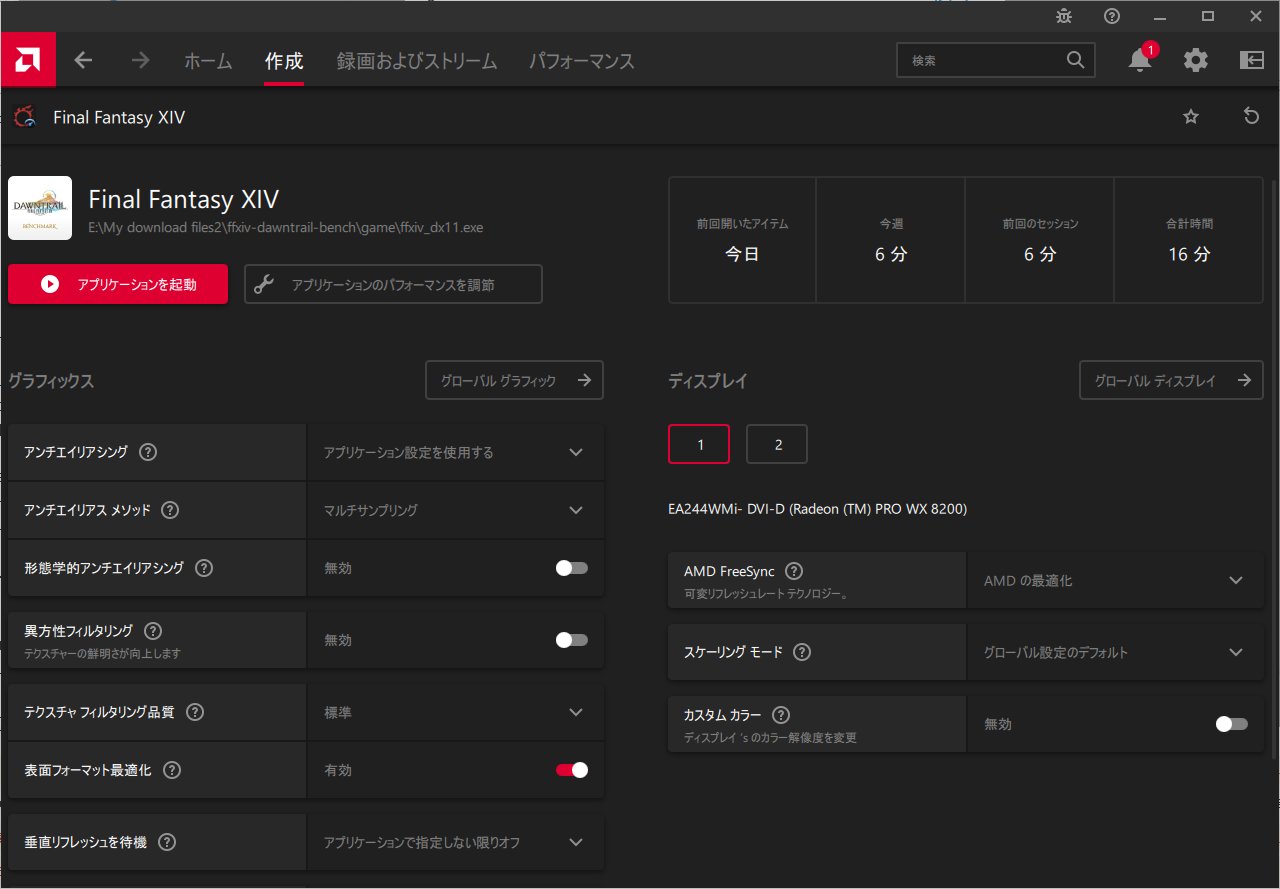The width and height of the screenshot is (1280, 889).
Task: Toggle 異方性フィルタリング switch
Action: tap(572, 640)
